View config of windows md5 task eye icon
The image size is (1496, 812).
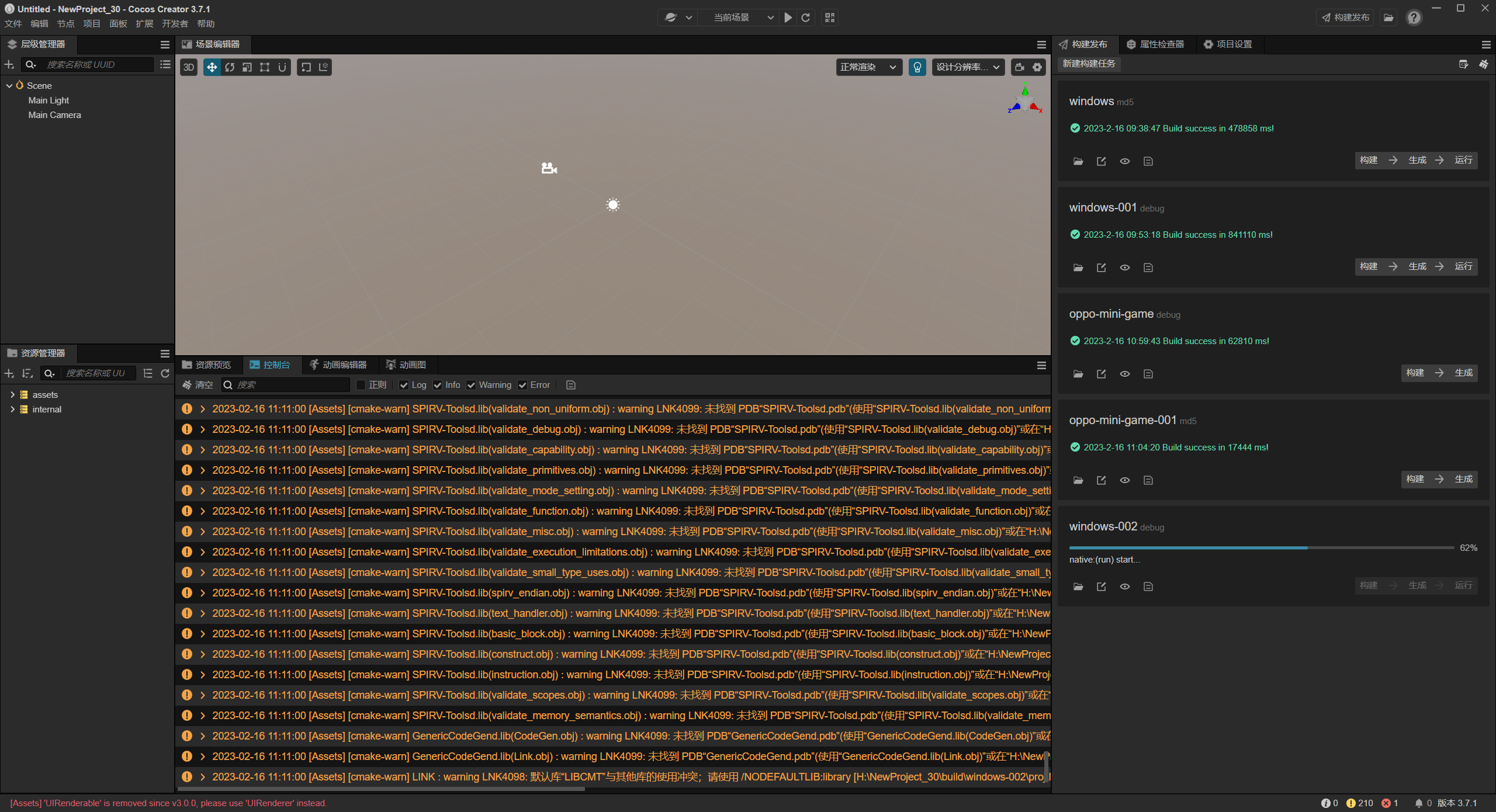pyautogui.click(x=1125, y=161)
